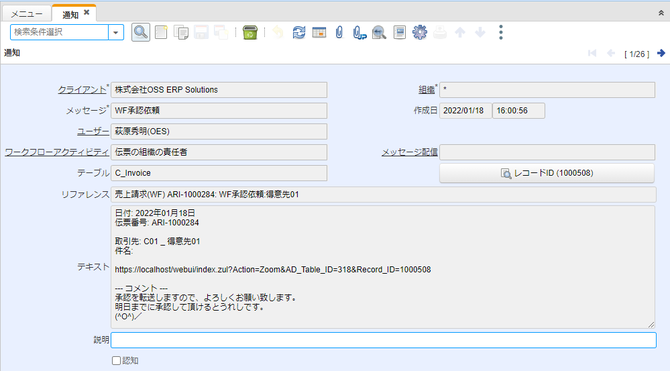
Task: Go to the next record arrow
Action: pyautogui.click(x=661, y=53)
